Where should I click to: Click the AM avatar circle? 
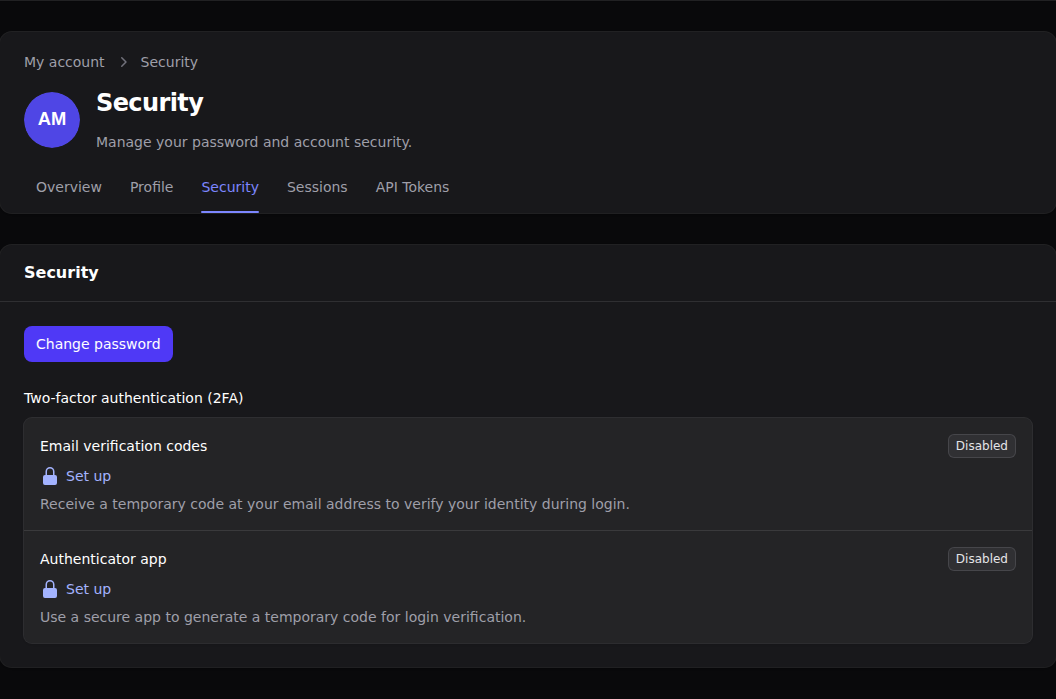(x=52, y=120)
